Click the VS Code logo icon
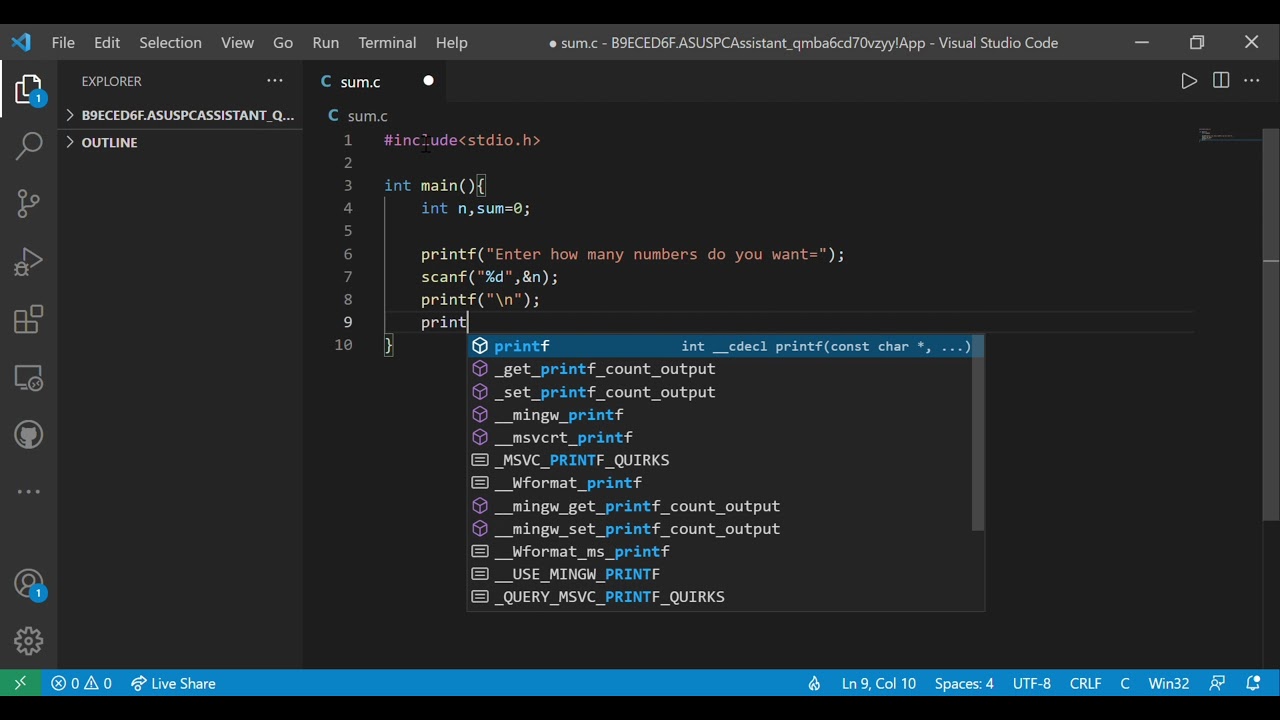Image resolution: width=1280 pixels, height=720 pixels. pyautogui.click(x=21, y=43)
